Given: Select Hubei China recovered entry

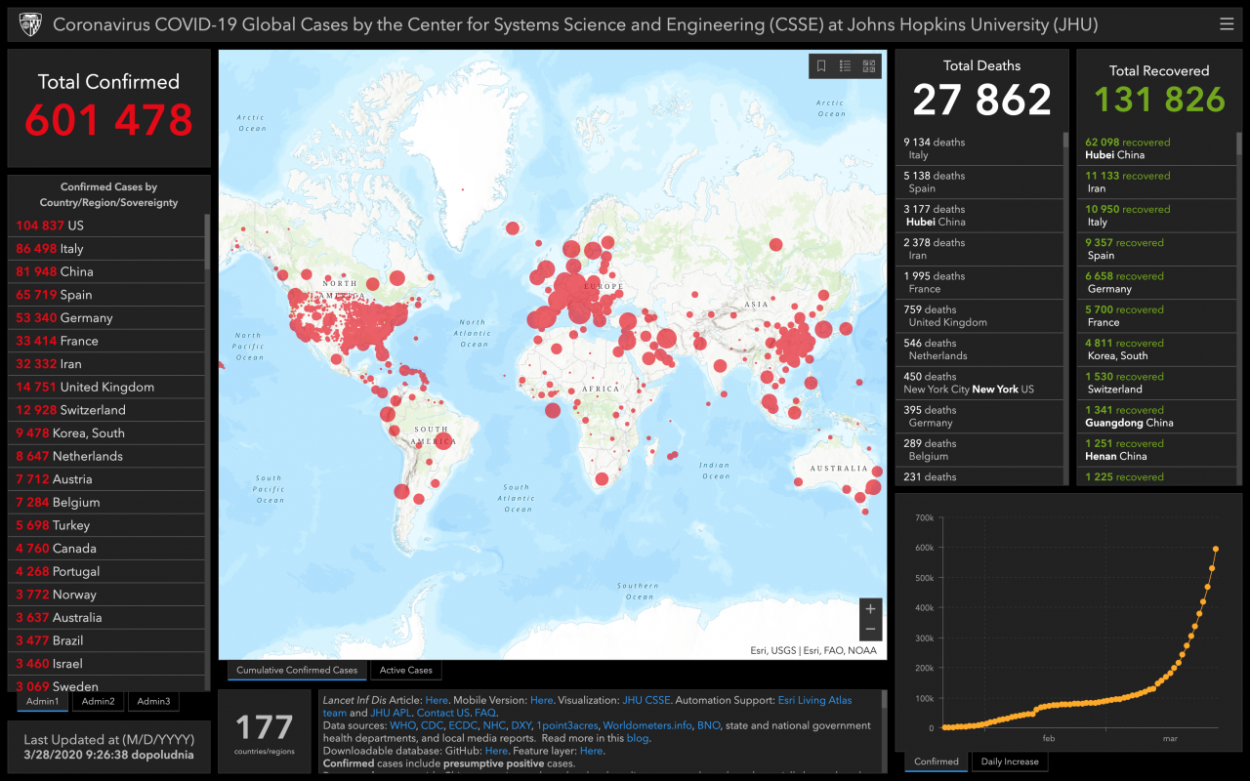Looking at the screenshot, I should [x=1155, y=148].
